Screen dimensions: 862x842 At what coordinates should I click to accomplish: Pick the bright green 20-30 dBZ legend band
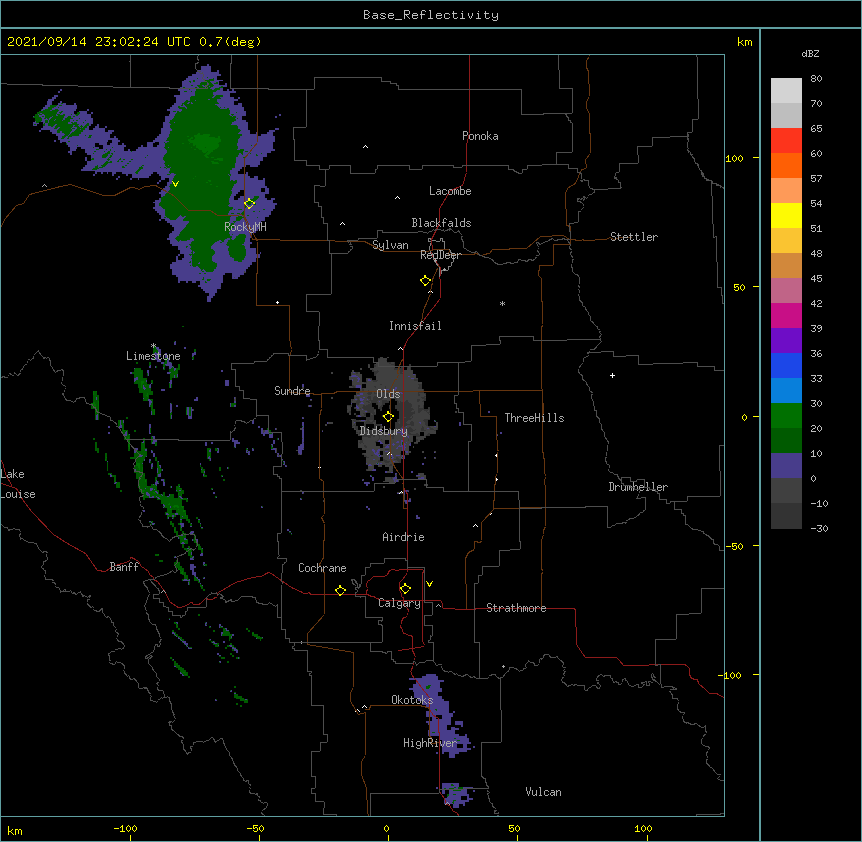pyautogui.click(x=786, y=416)
